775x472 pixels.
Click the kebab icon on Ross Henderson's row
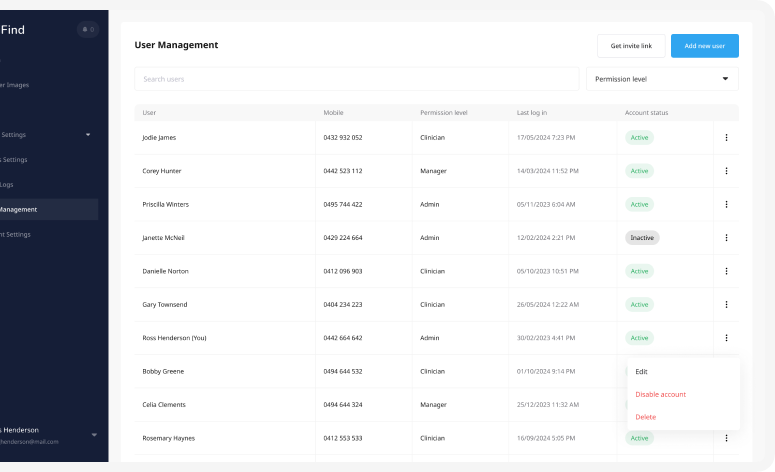click(726, 338)
